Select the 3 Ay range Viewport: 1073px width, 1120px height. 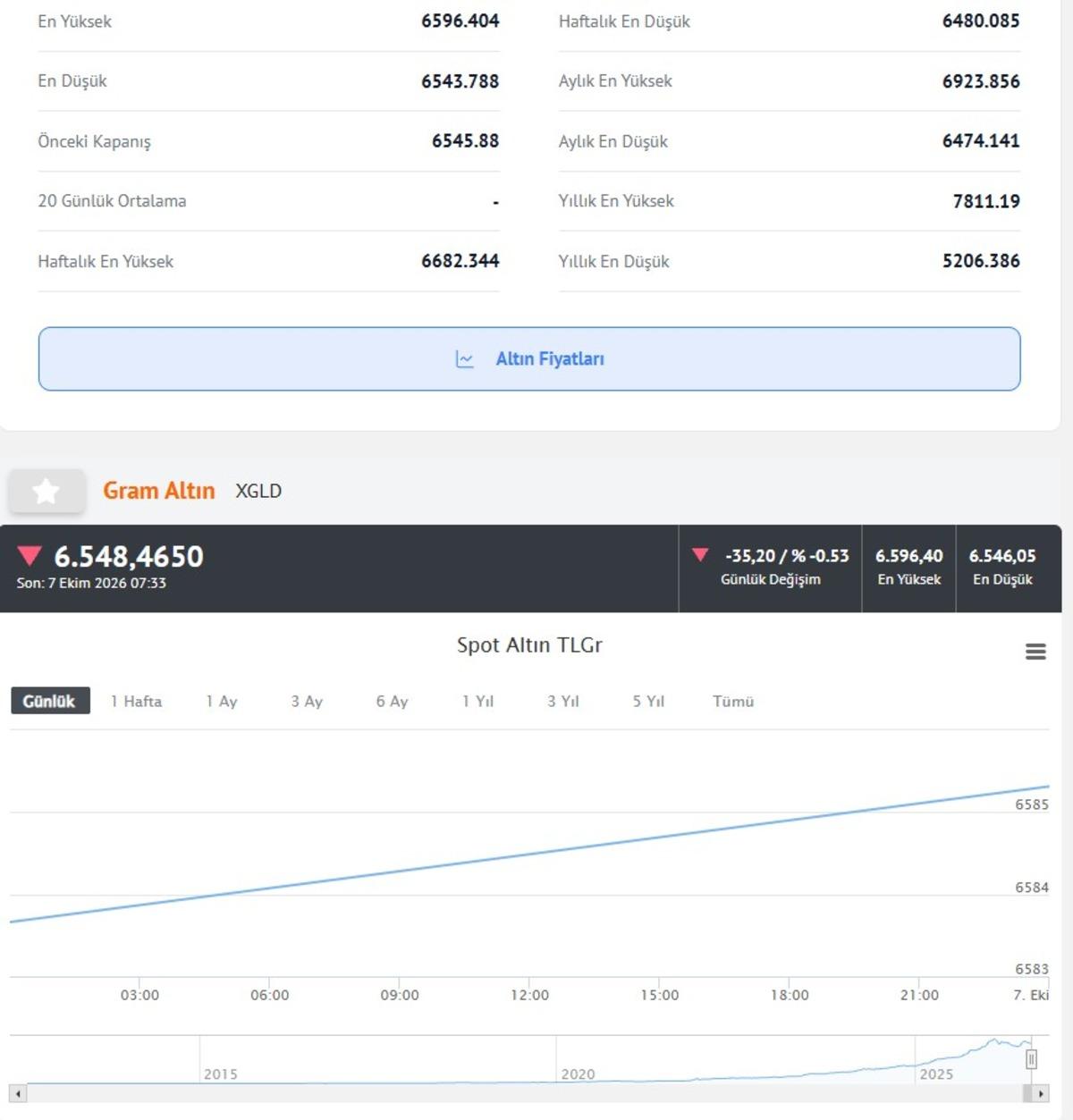[307, 701]
